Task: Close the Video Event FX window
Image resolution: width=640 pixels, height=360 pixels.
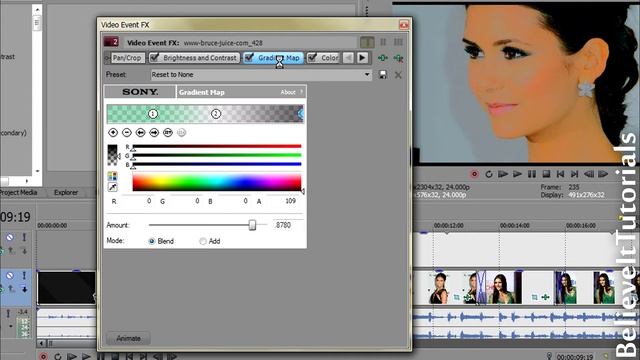Action: (404, 25)
